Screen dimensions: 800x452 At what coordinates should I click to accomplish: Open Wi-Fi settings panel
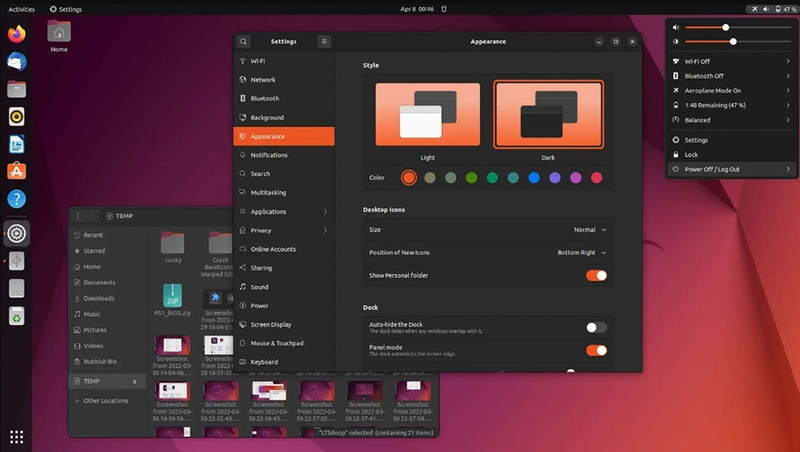pos(284,61)
